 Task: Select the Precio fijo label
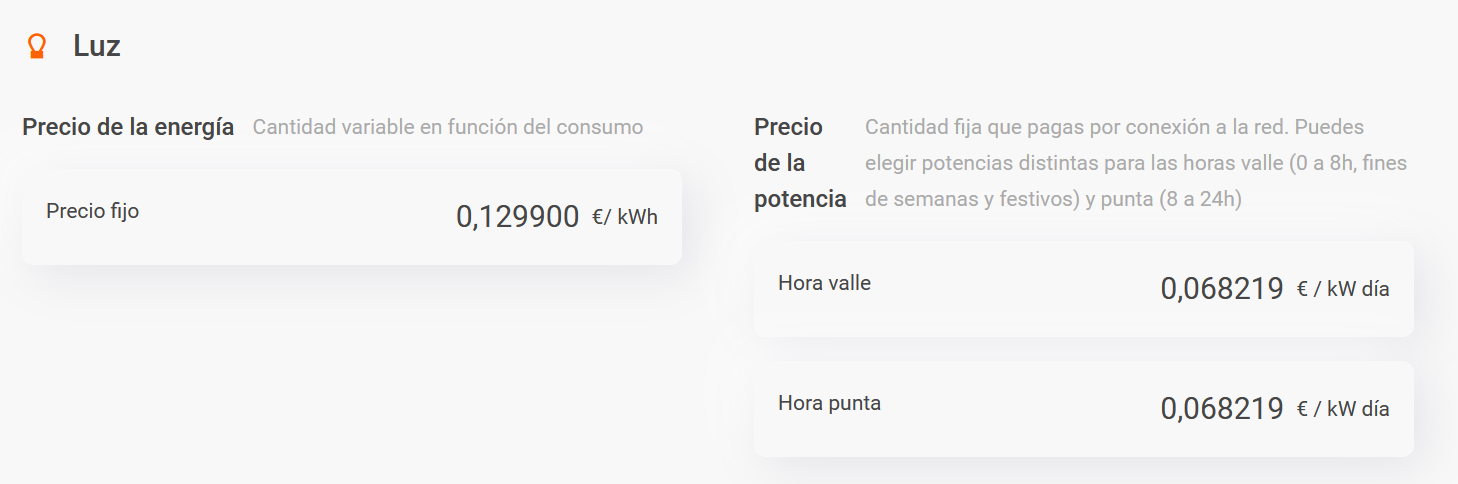click(92, 211)
